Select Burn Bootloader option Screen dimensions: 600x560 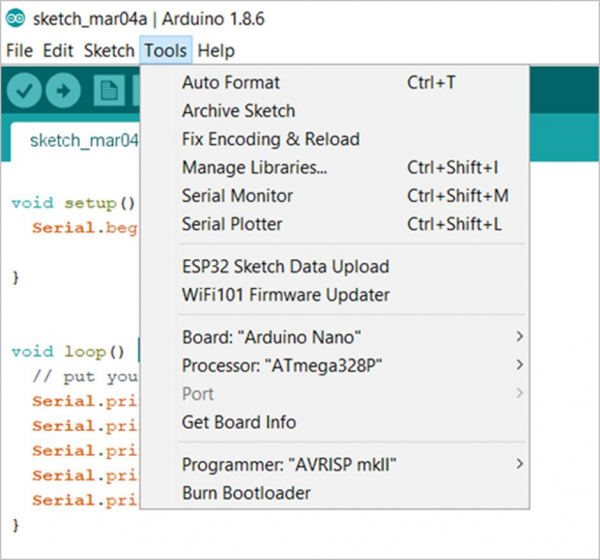(x=246, y=493)
